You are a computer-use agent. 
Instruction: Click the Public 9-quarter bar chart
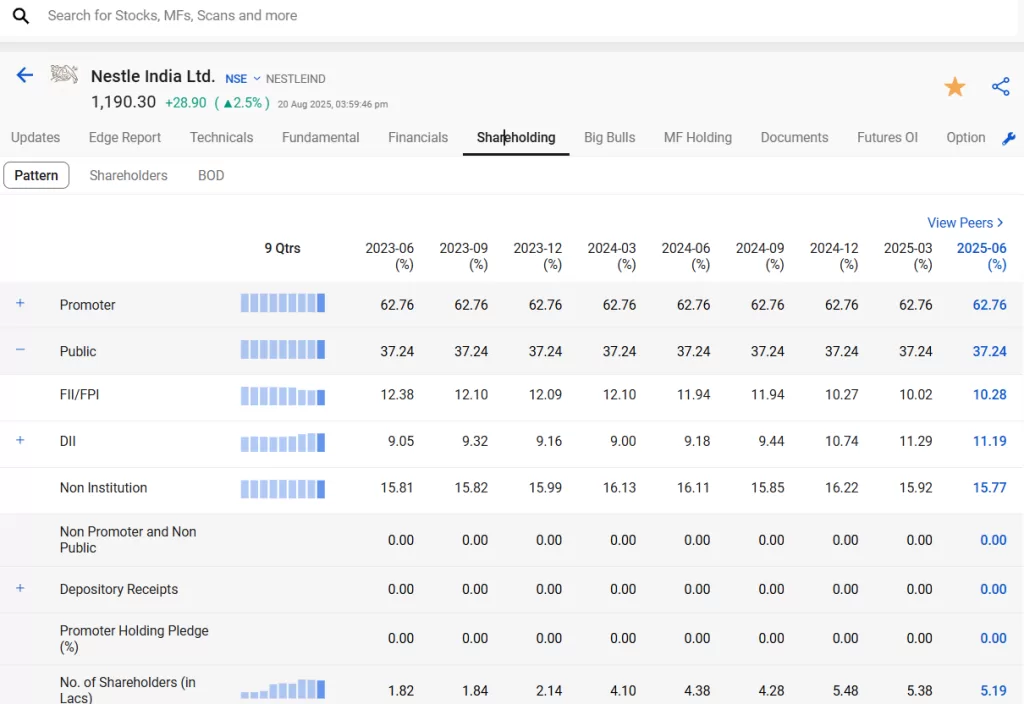tap(283, 350)
